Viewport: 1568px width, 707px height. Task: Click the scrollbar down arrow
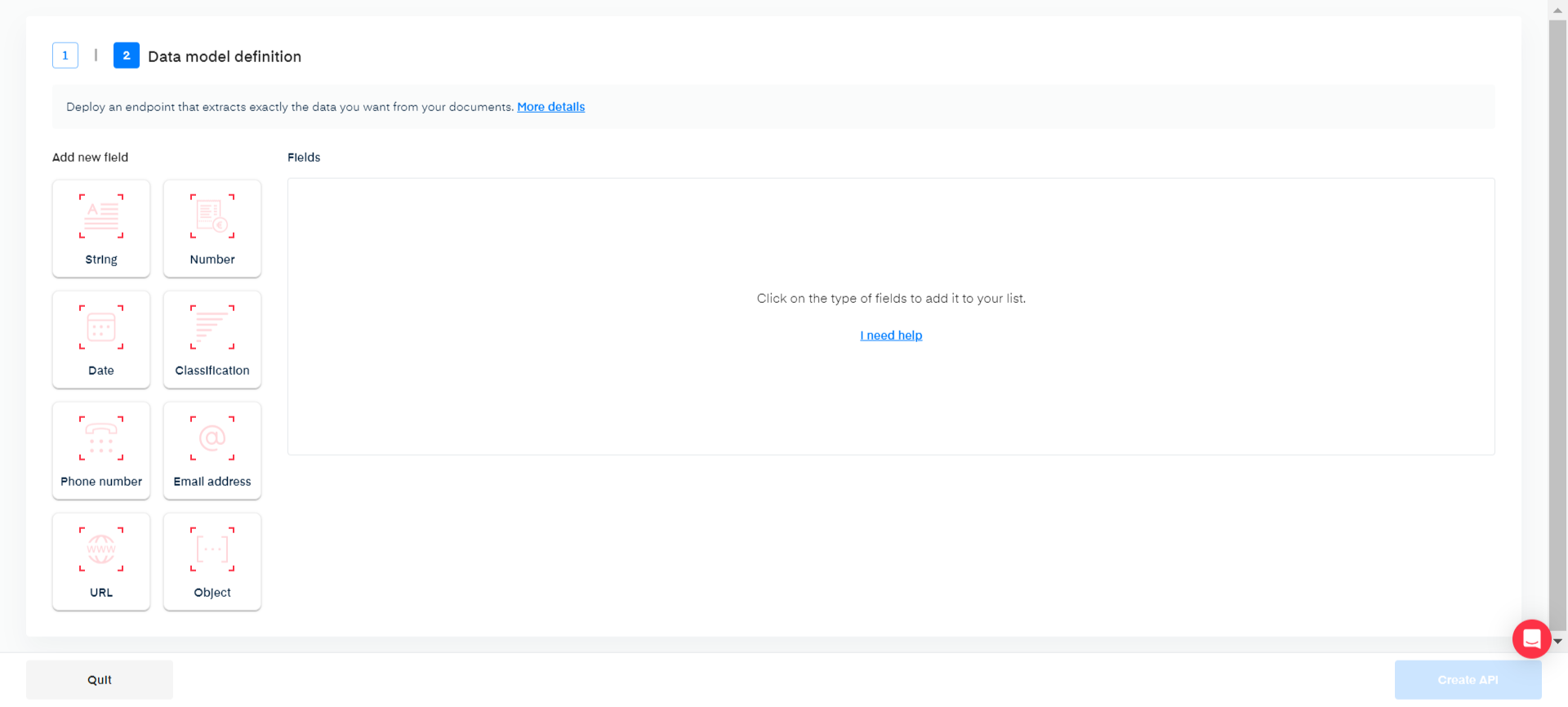click(1557, 642)
